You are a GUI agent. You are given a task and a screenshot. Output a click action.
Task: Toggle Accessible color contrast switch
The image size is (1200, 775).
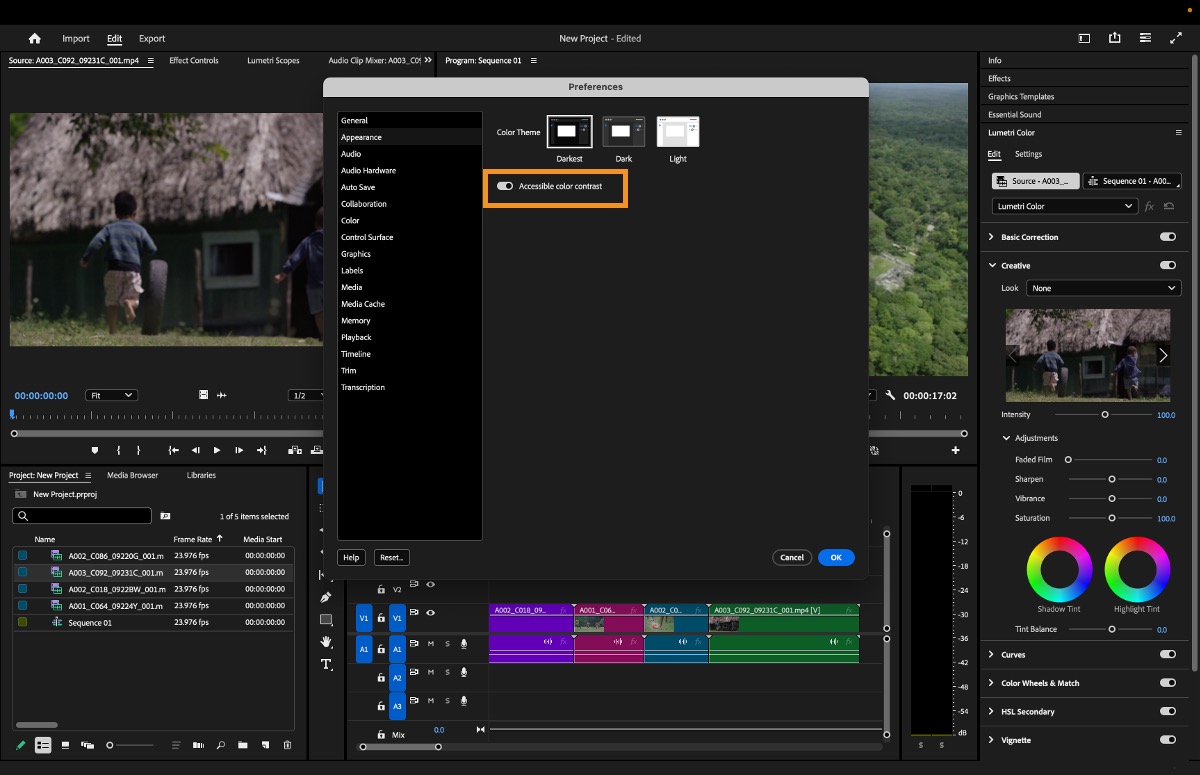pos(505,186)
